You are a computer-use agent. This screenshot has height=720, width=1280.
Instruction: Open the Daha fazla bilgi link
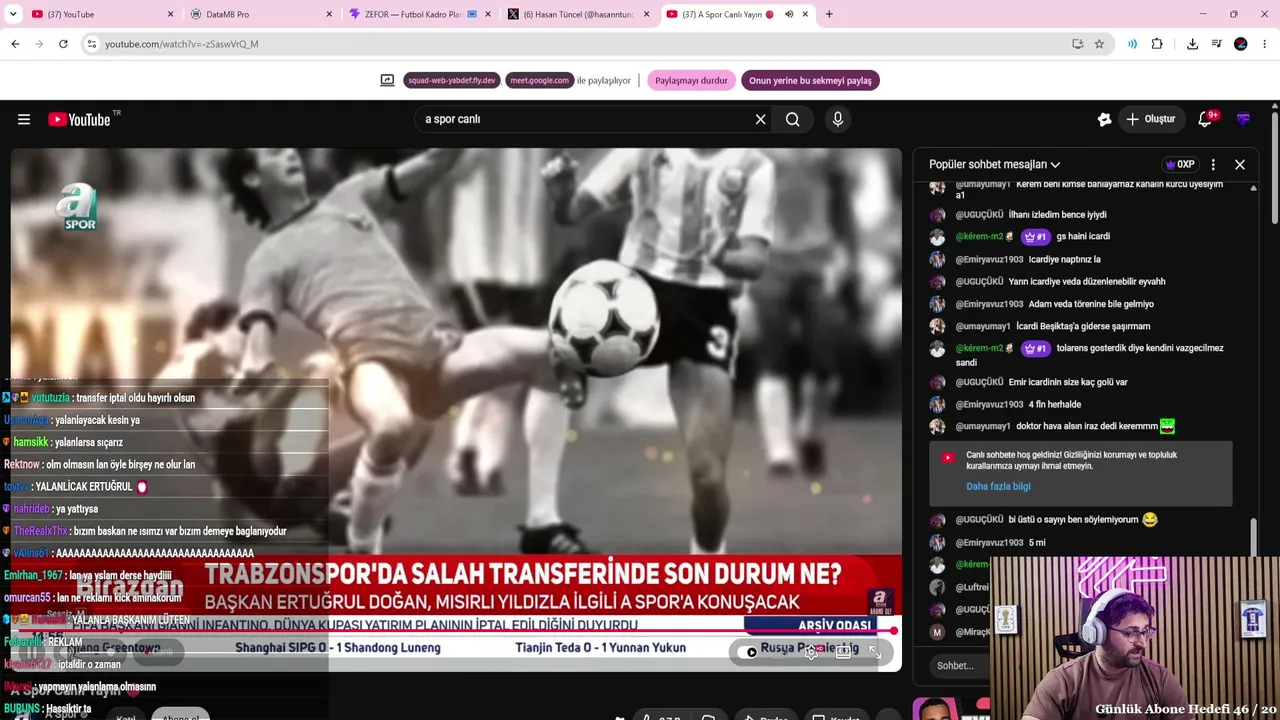point(998,487)
